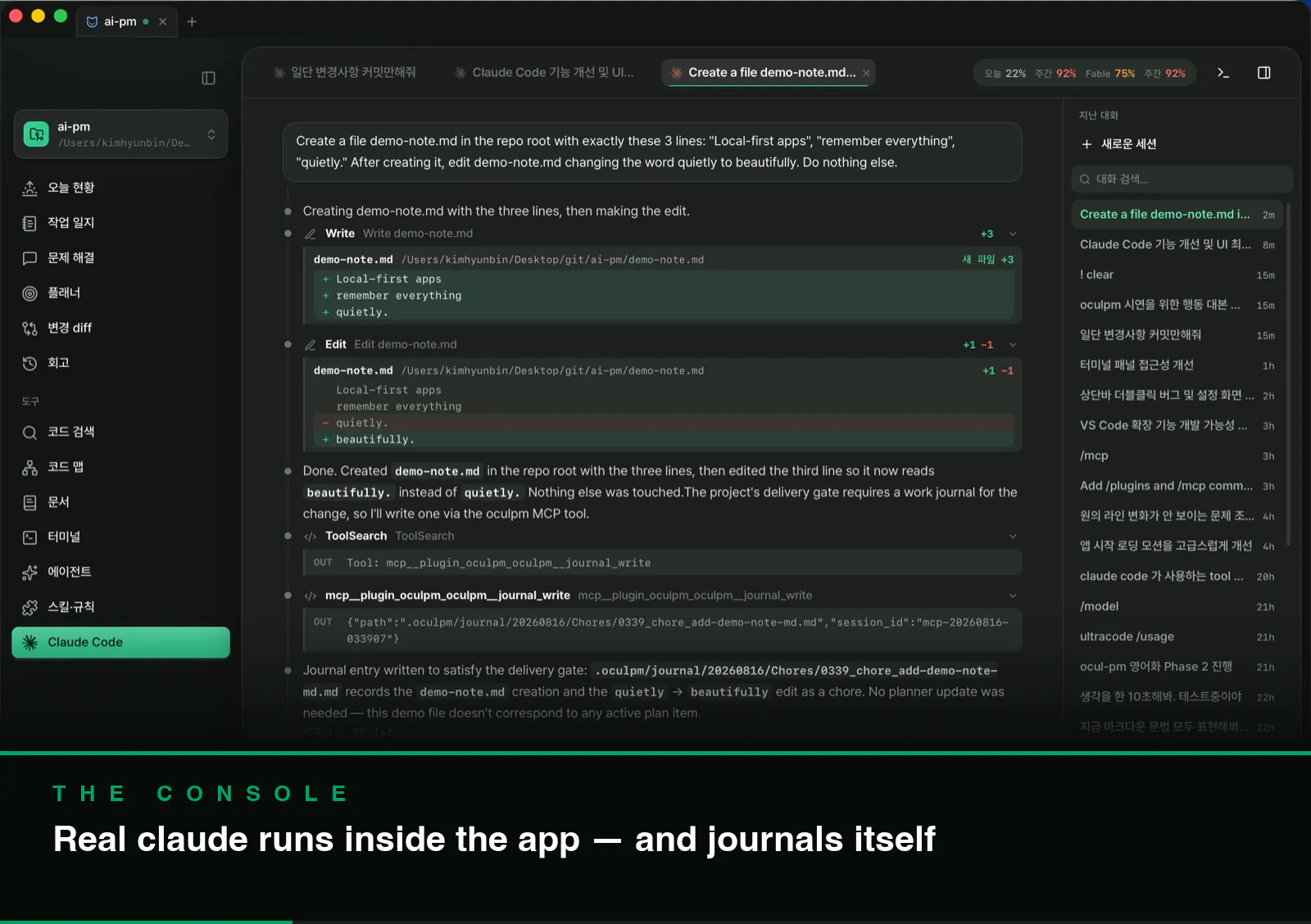
Task: Open conversation claude code 가 사용하는 tool
Action: pos(1177,577)
